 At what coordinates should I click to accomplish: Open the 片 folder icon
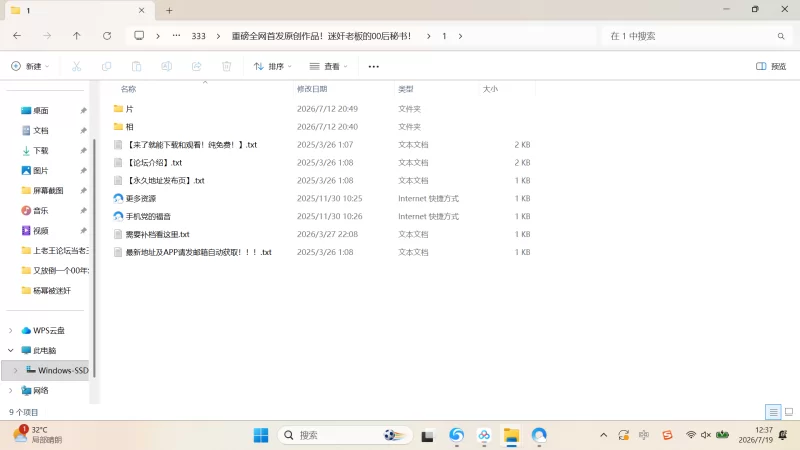point(118,109)
